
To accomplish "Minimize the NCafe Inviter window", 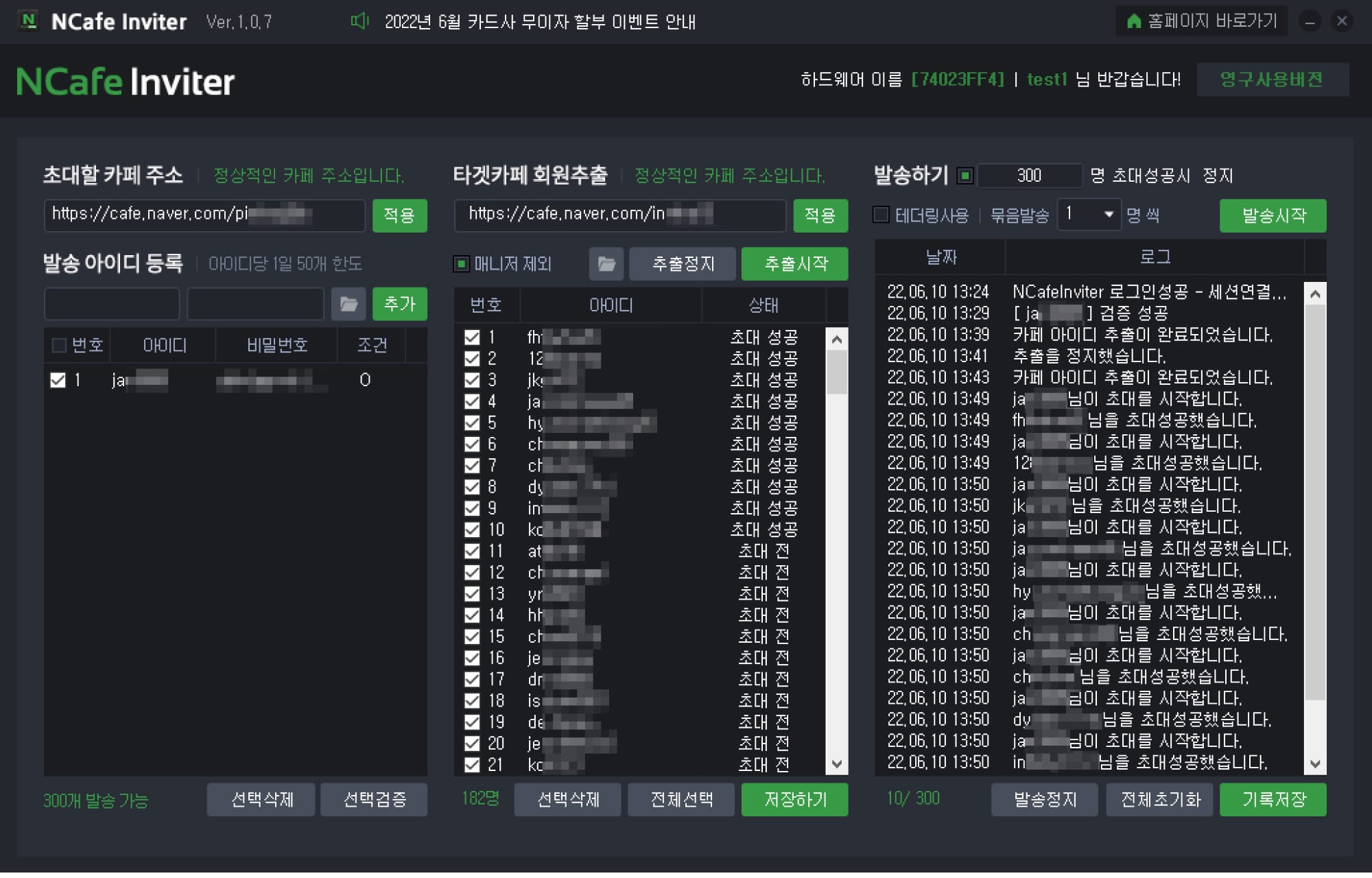I will coord(1310,21).
